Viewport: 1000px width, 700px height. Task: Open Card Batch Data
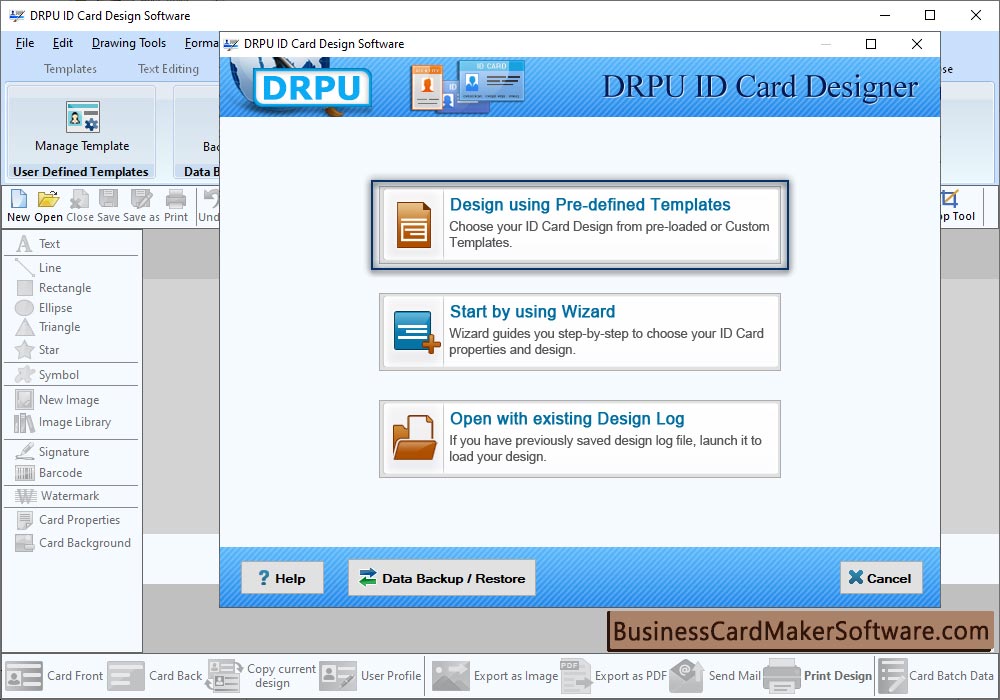(937, 676)
